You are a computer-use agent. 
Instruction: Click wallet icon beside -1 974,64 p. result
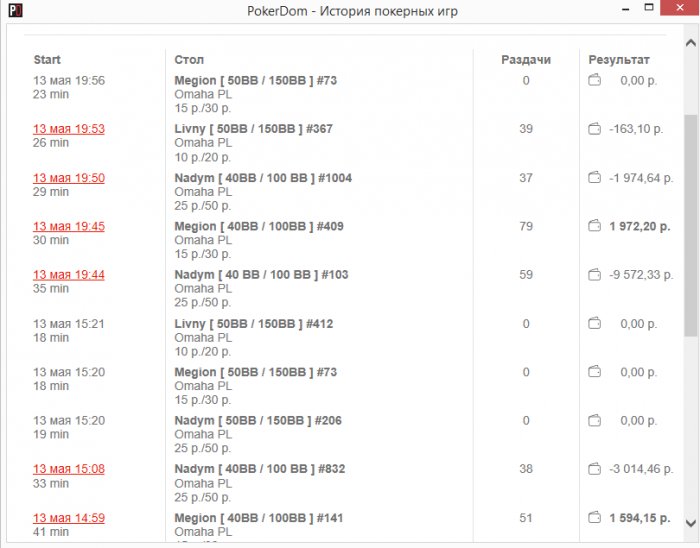tap(595, 178)
